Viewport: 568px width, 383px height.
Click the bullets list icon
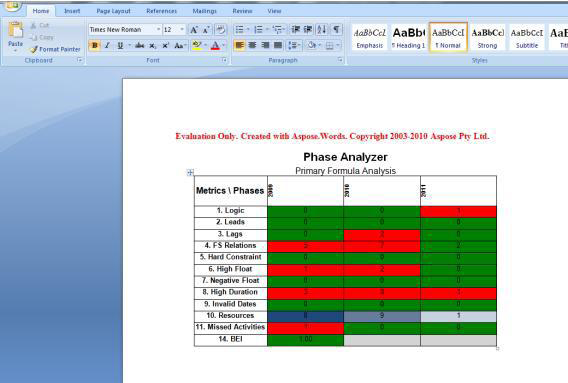pyautogui.click(x=239, y=29)
